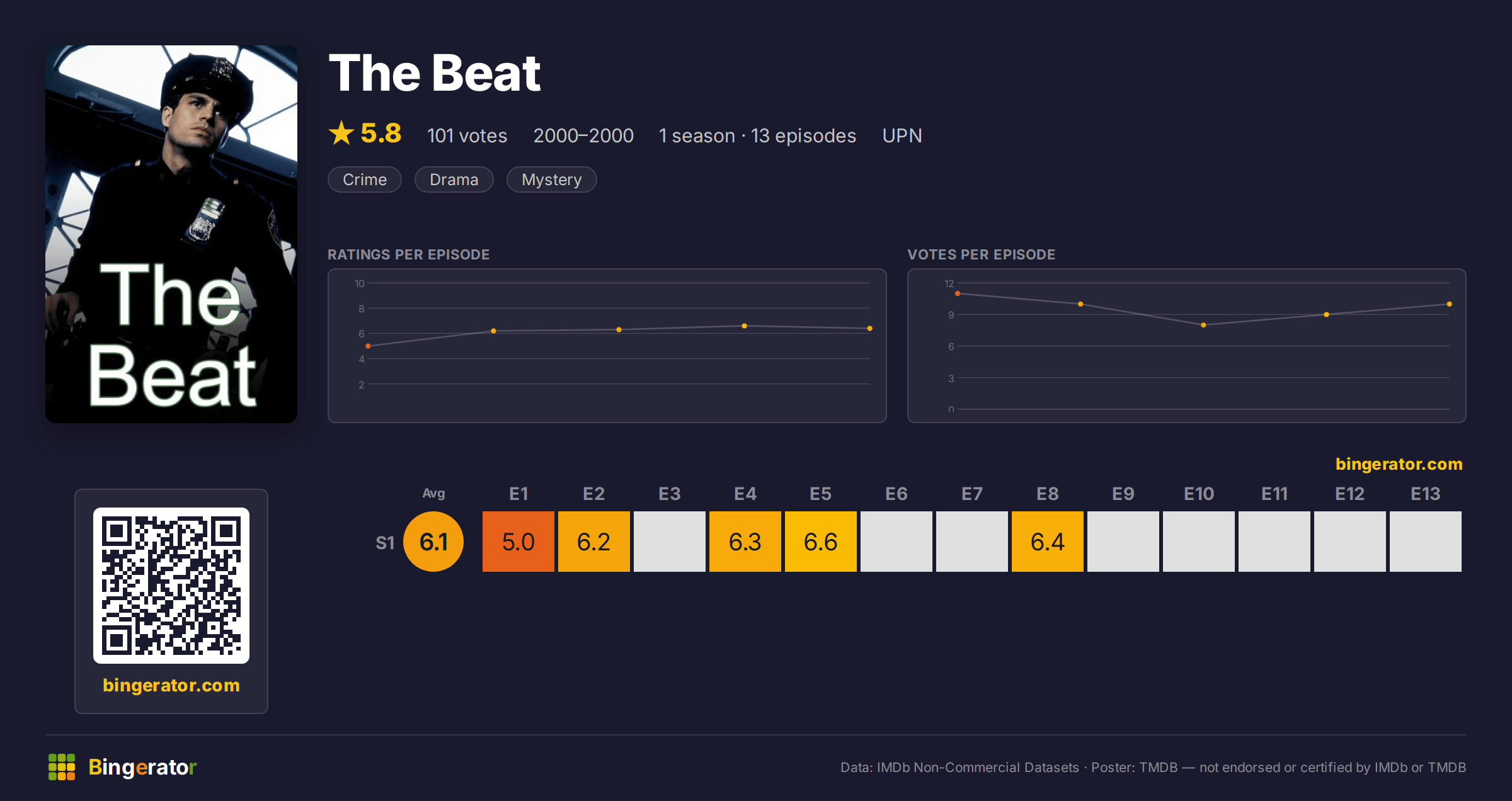Click the E2 rating cell 6.2
This screenshot has width=1512, height=801.
(x=594, y=542)
